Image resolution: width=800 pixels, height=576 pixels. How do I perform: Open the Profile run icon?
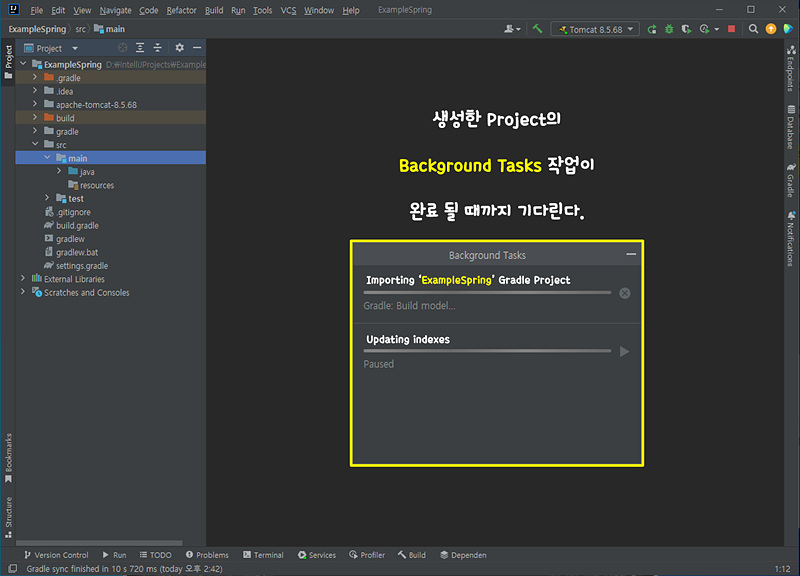point(705,29)
